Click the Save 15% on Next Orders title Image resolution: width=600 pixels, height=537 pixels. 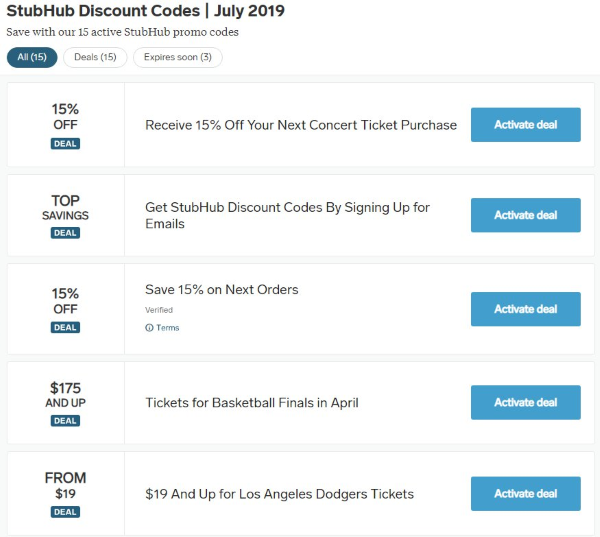pyautogui.click(x=222, y=290)
